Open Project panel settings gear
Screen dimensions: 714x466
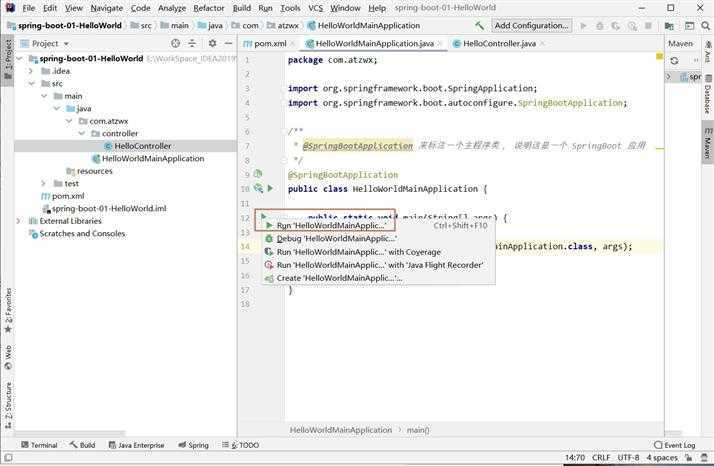(212, 43)
